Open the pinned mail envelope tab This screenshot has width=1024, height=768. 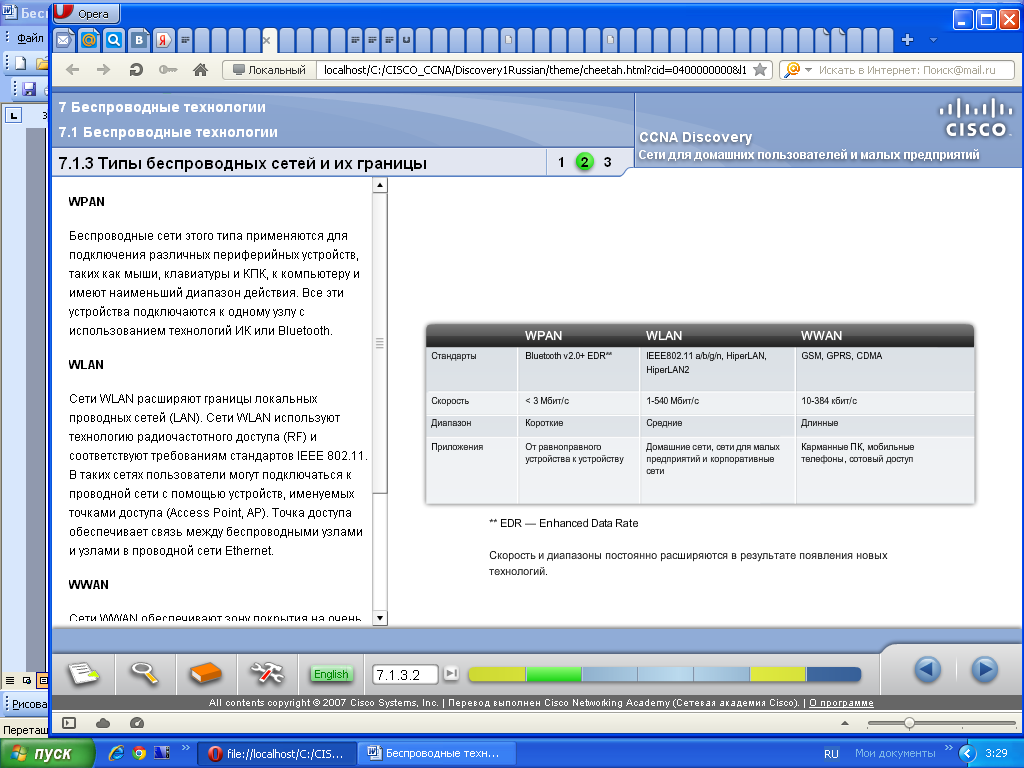[64, 40]
